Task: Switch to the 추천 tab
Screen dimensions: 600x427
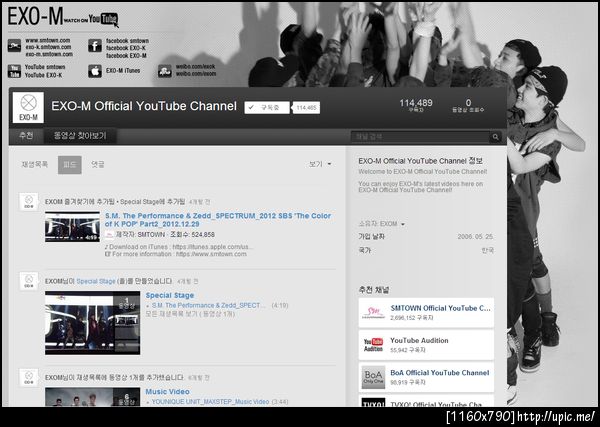Action: point(26,136)
